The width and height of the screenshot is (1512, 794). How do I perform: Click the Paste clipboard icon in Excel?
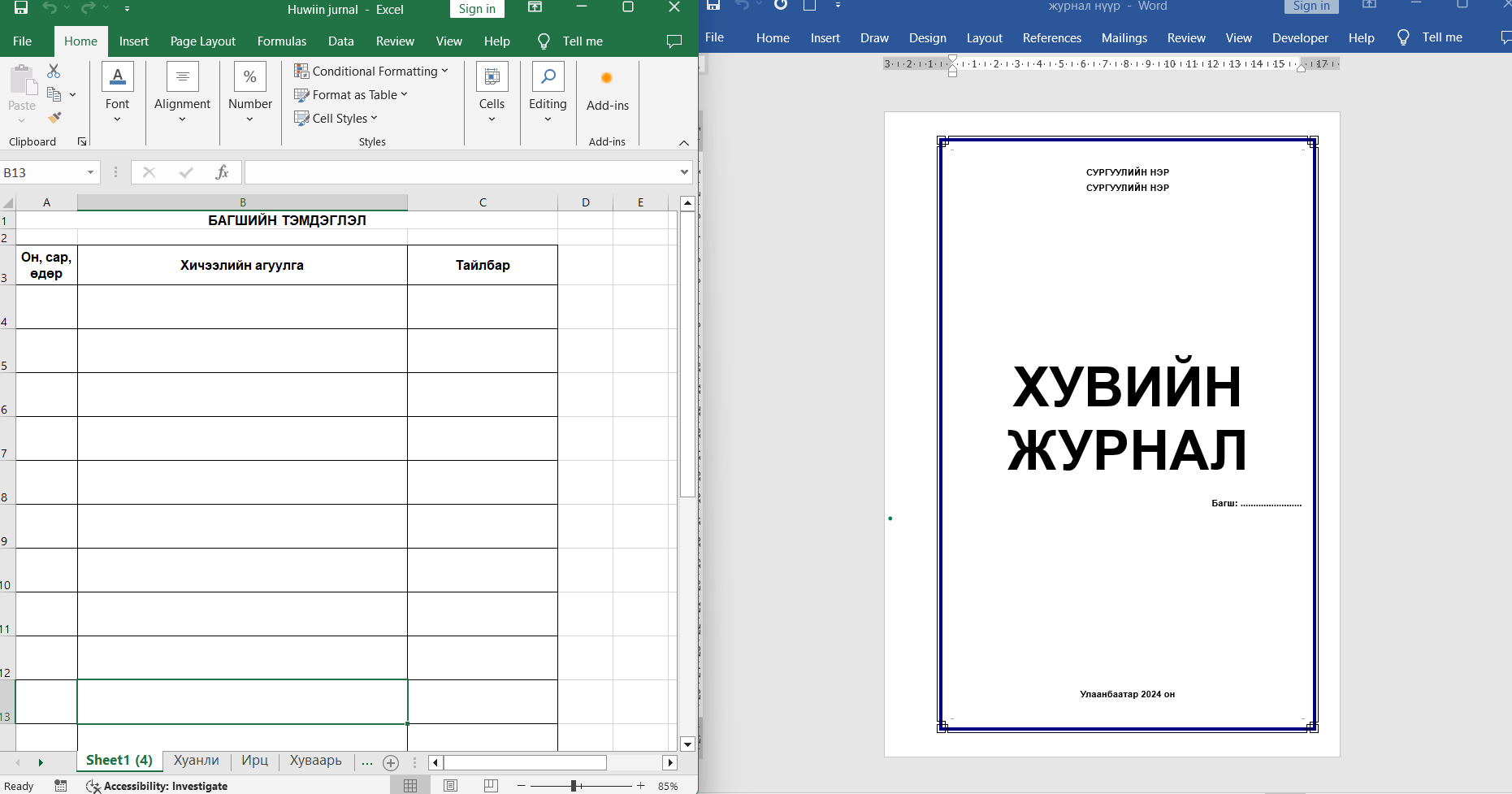(x=22, y=80)
